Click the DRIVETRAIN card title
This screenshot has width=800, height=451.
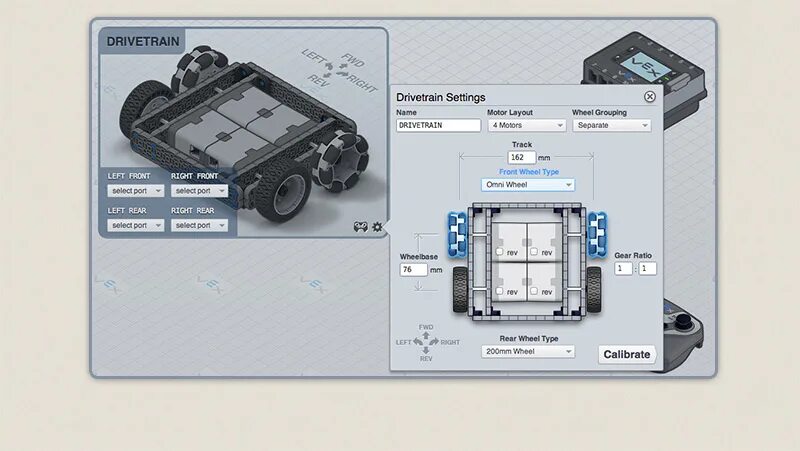pyautogui.click(x=143, y=41)
